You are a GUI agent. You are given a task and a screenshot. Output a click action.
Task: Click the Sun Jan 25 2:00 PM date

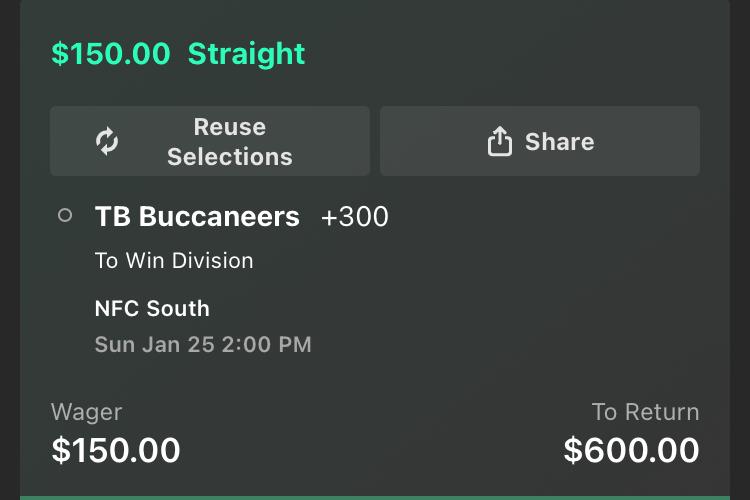[203, 345]
